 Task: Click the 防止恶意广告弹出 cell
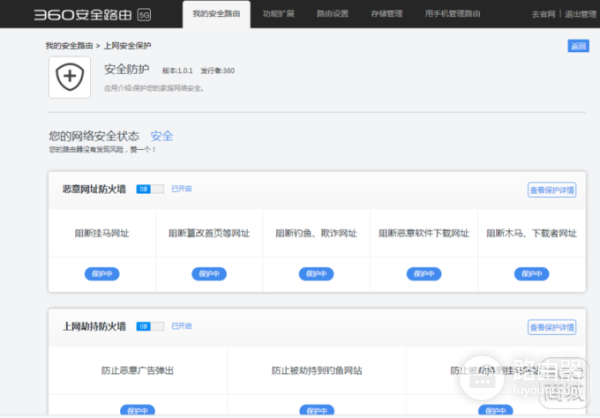[138, 370]
